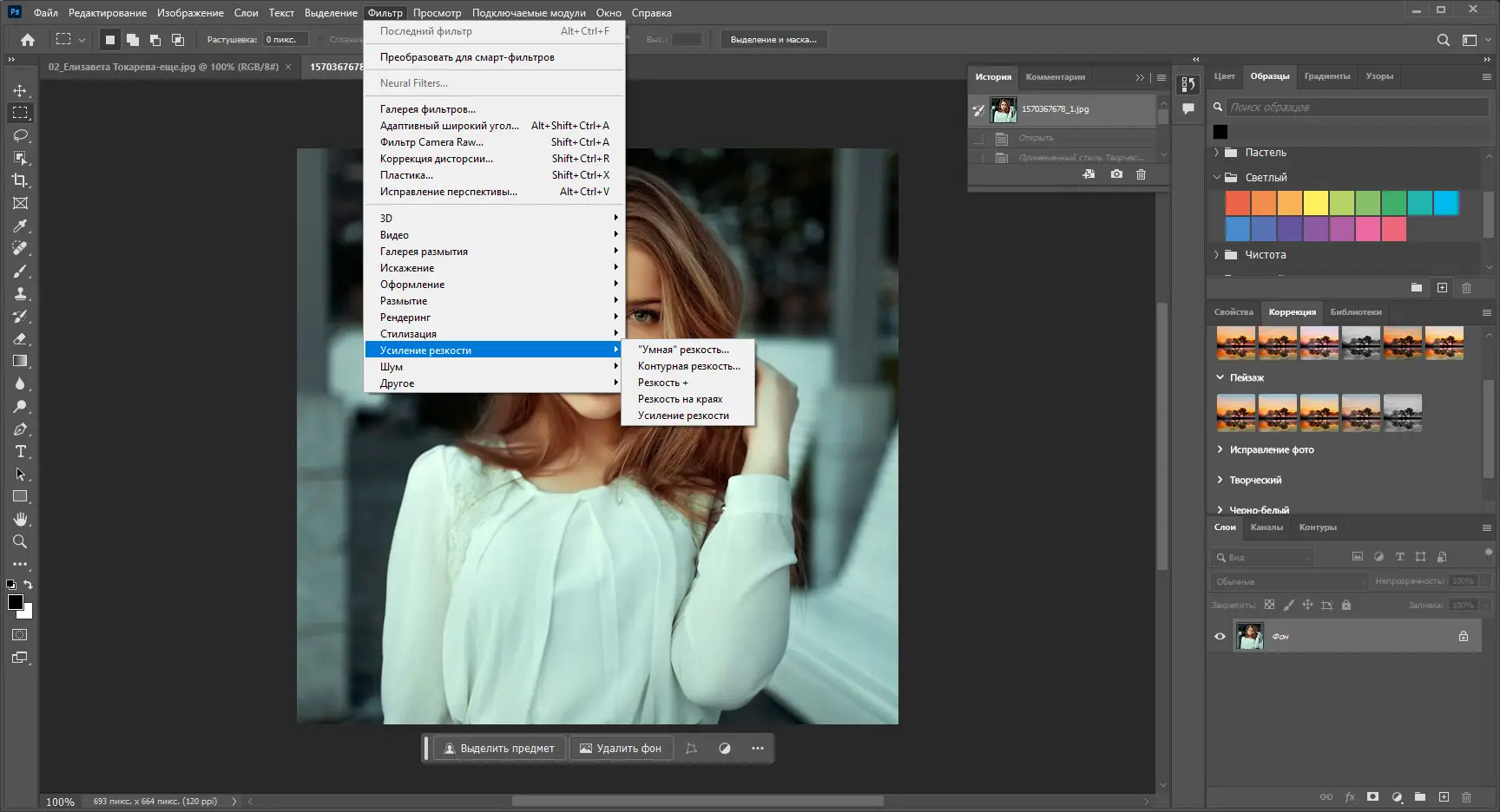Click the Удалить фон button

click(x=621, y=749)
